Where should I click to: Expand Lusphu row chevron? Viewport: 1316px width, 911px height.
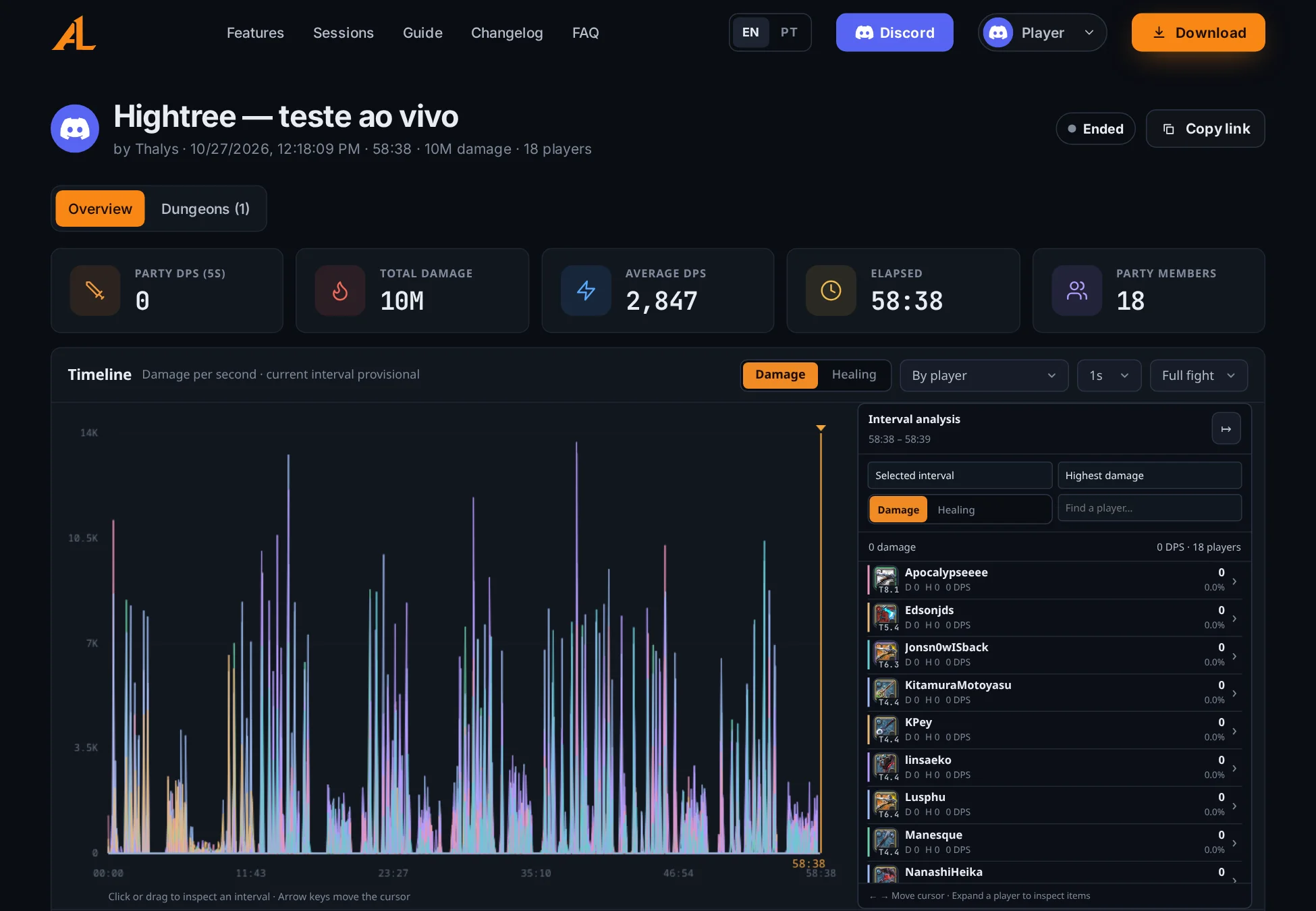pyautogui.click(x=1234, y=806)
